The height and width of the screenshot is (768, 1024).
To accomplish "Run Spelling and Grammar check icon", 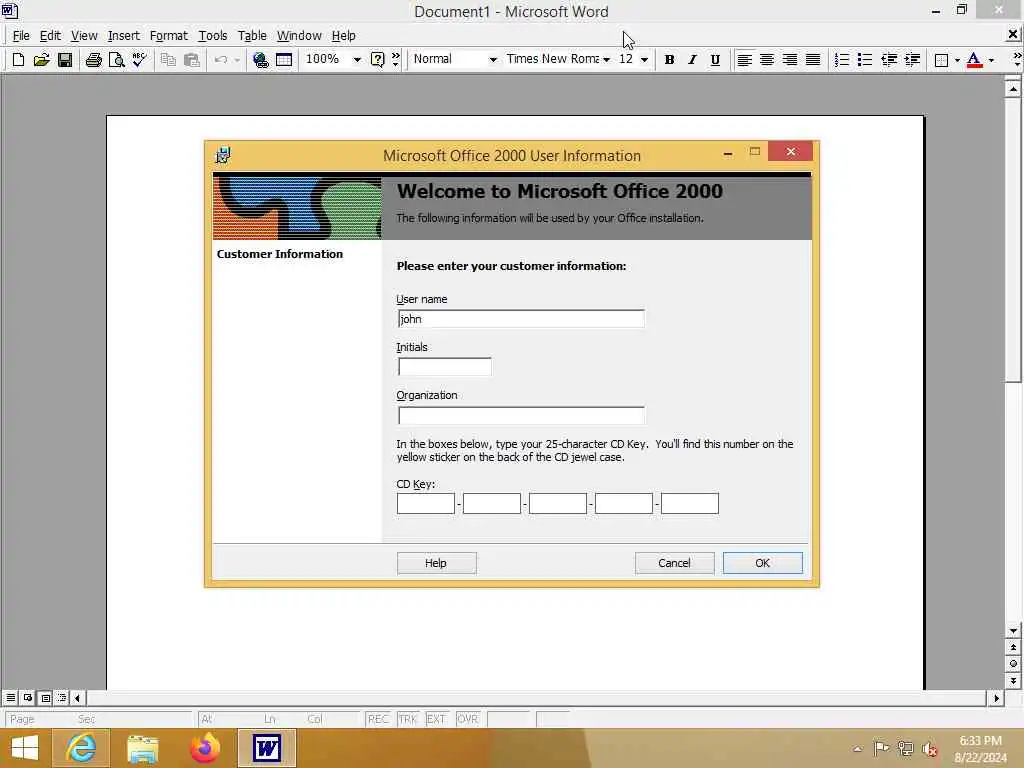I will 139,60.
